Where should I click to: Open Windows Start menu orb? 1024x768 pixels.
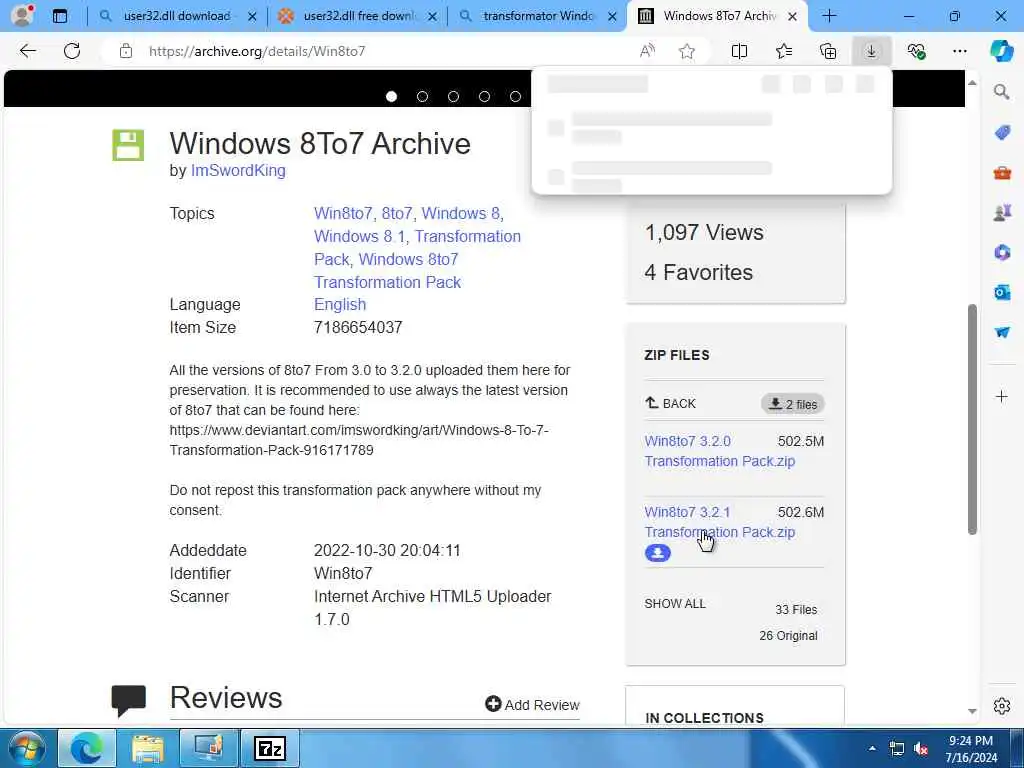pyautogui.click(x=27, y=748)
